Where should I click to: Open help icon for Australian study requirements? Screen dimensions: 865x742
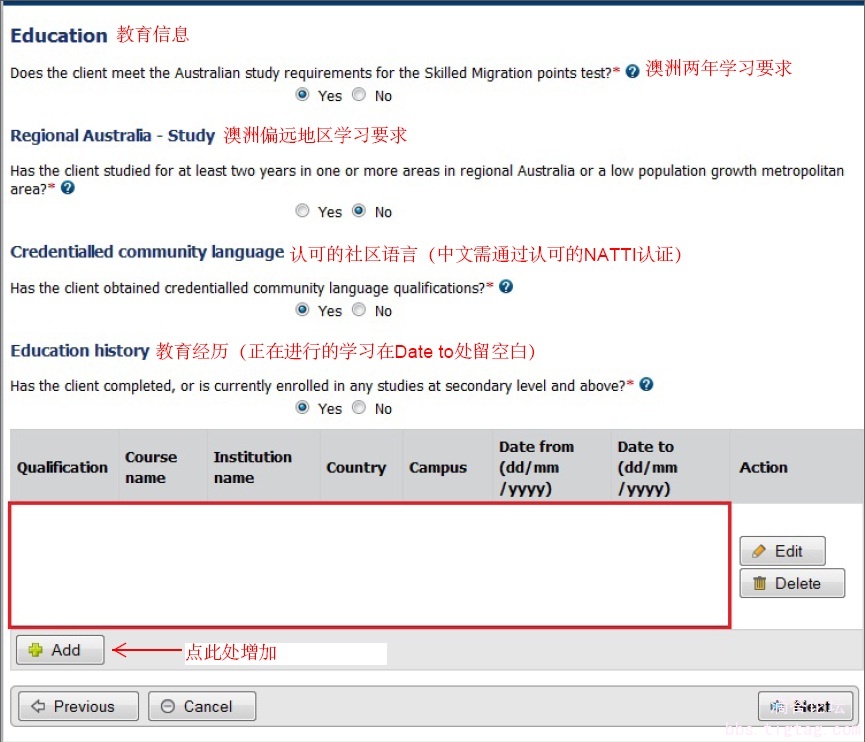(x=632, y=72)
